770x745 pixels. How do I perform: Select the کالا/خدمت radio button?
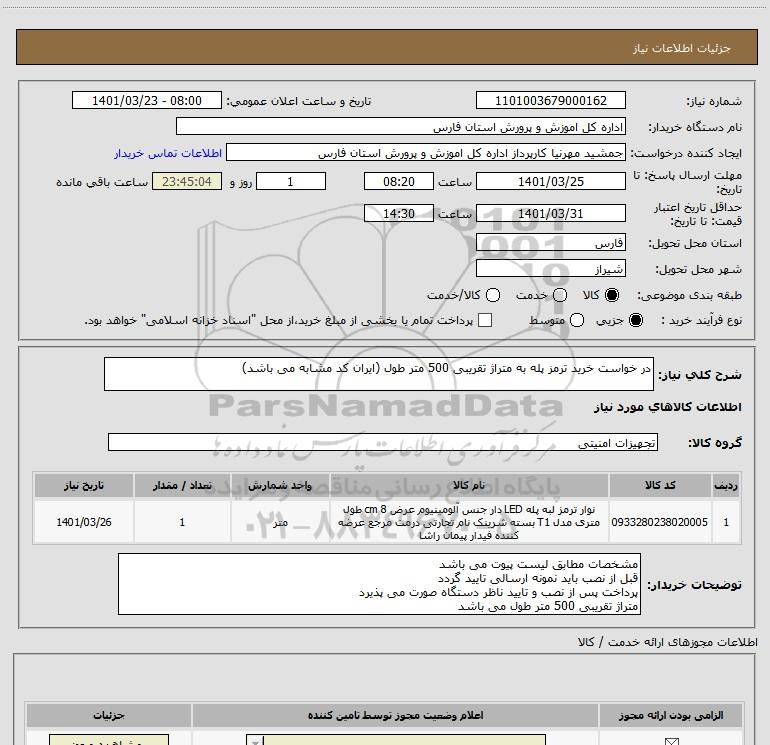(493, 295)
